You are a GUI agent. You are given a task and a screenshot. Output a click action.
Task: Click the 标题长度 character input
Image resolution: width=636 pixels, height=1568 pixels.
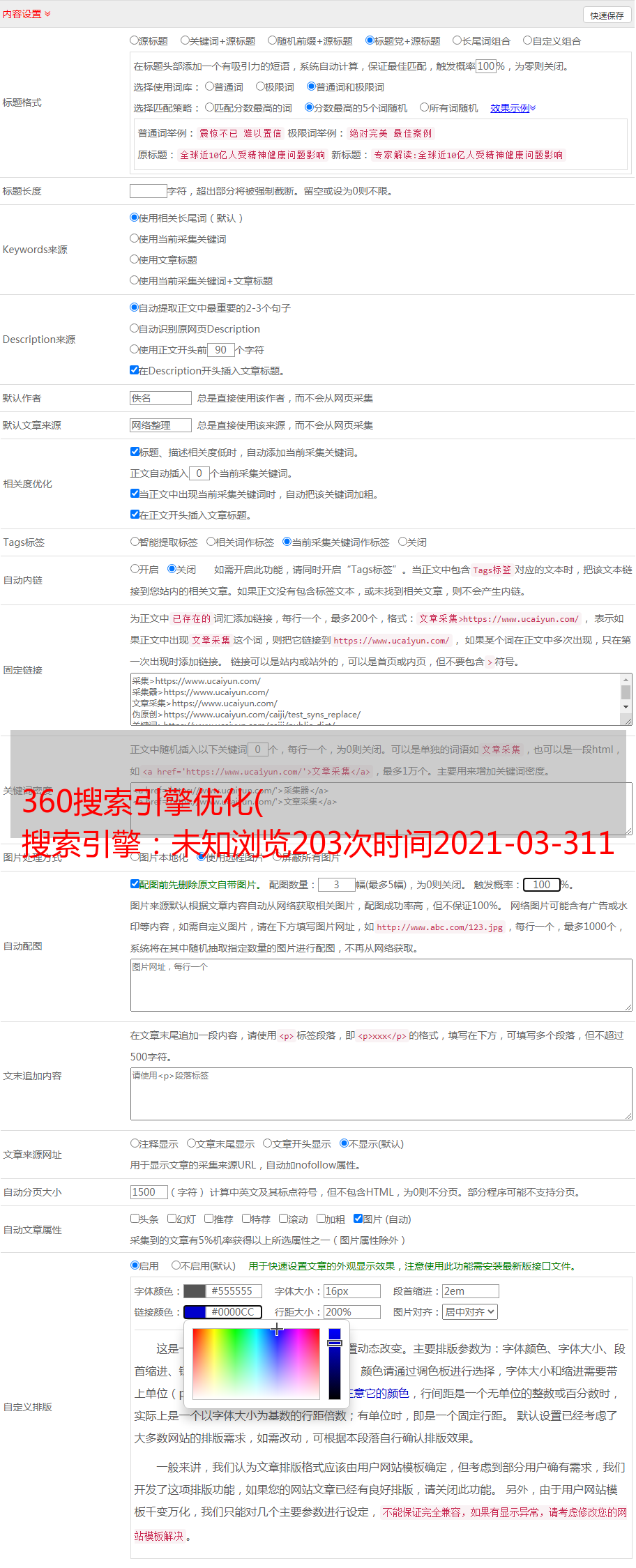coord(149,191)
